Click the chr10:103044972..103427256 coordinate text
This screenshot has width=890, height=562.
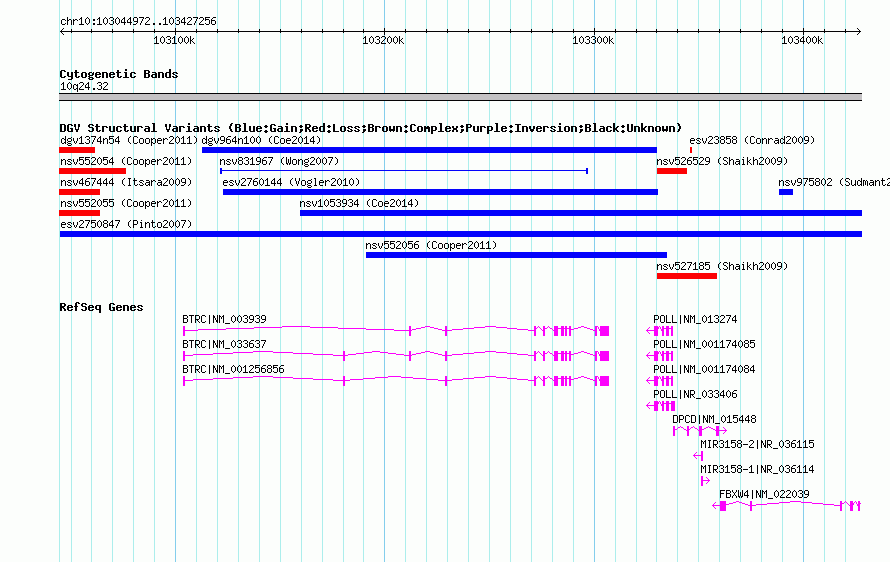(x=138, y=21)
